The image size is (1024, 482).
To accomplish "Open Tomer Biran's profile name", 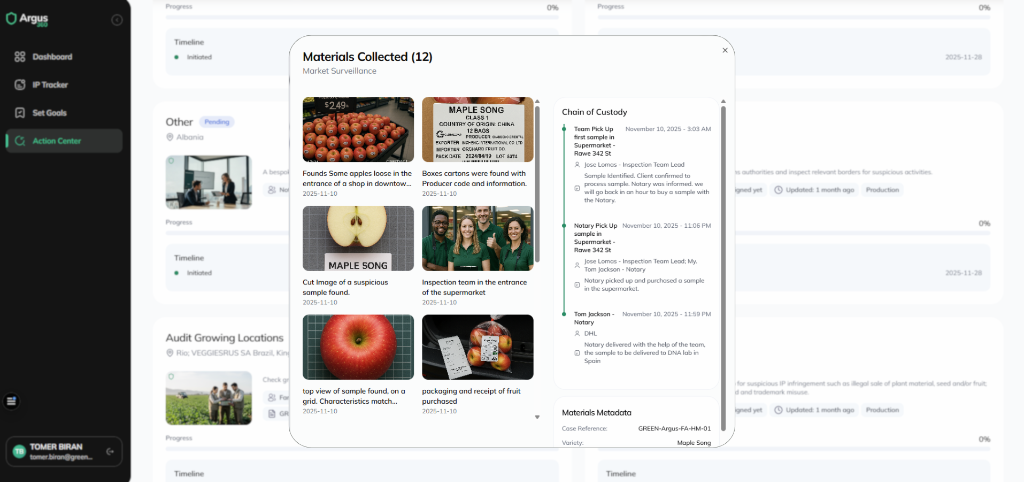I will (56, 447).
